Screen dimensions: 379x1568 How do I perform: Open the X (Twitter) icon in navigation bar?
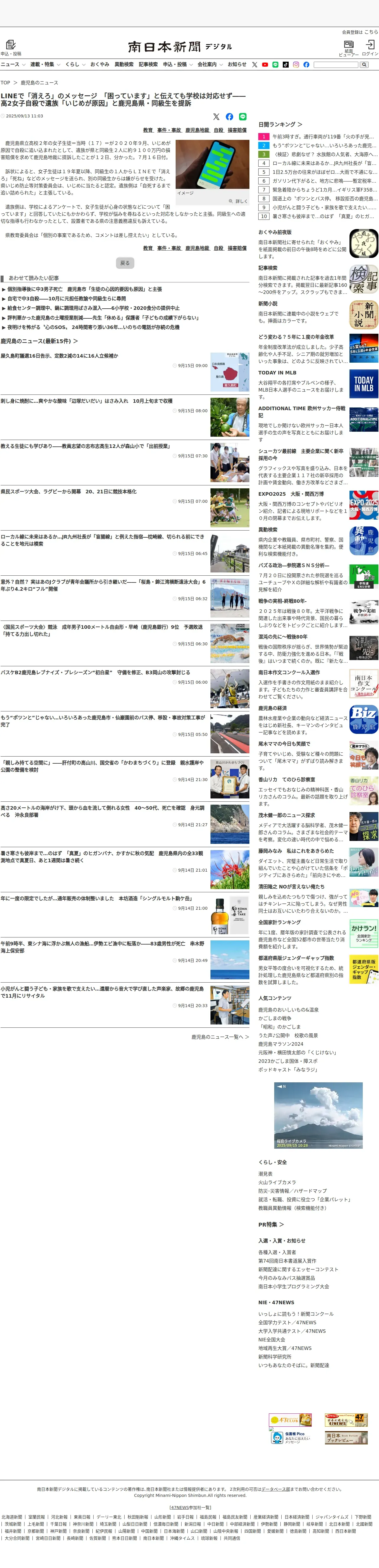[255, 65]
